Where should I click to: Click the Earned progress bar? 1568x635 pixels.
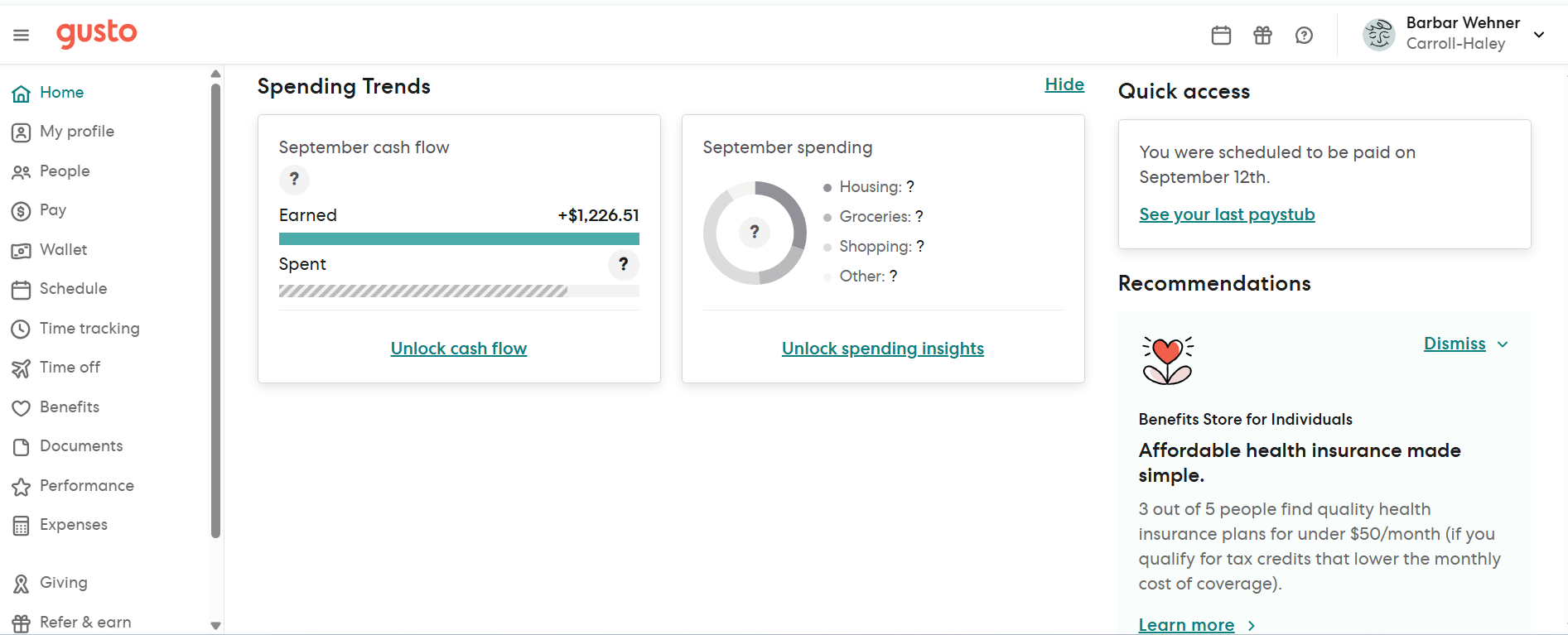(x=459, y=238)
